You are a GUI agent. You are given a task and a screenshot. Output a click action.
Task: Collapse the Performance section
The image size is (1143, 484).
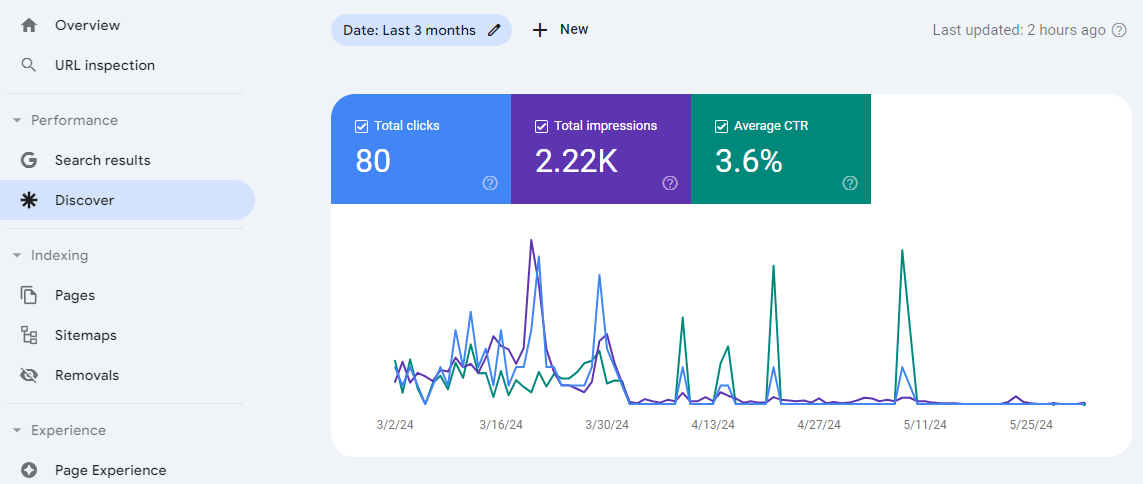tap(17, 120)
